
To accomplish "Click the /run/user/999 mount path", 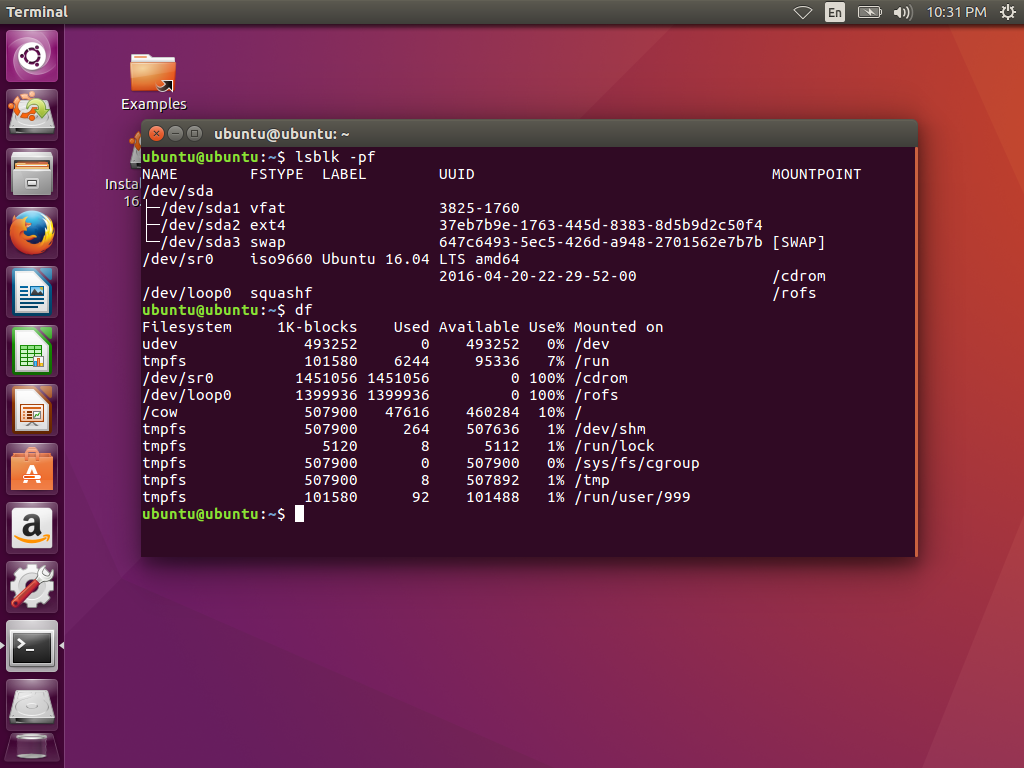I will pyautogui.click(x=632, y=497).
